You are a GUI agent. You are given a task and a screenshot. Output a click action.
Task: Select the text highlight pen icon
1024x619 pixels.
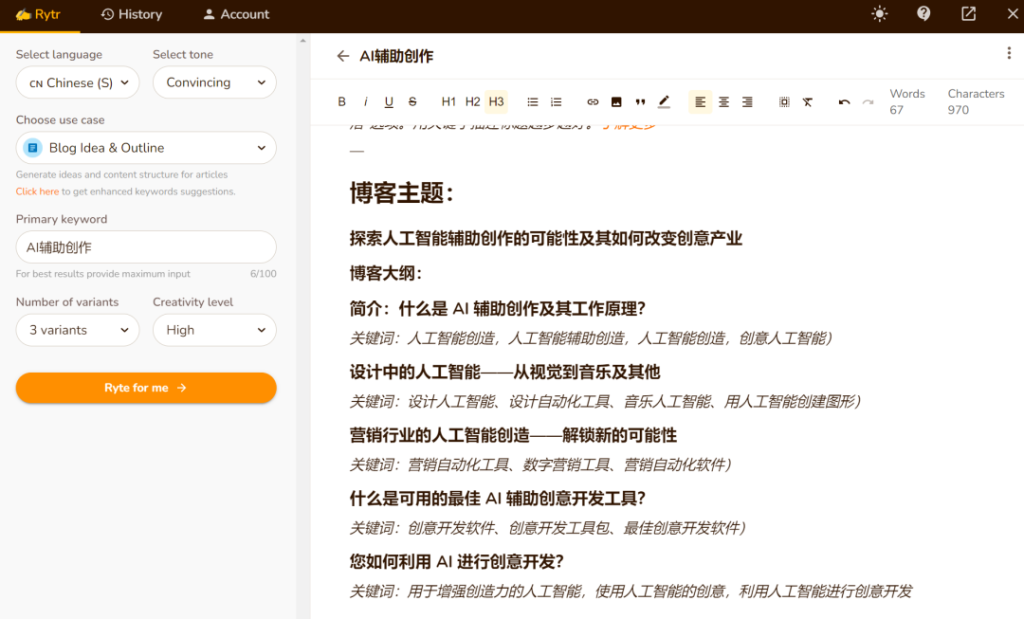point(664,101)
